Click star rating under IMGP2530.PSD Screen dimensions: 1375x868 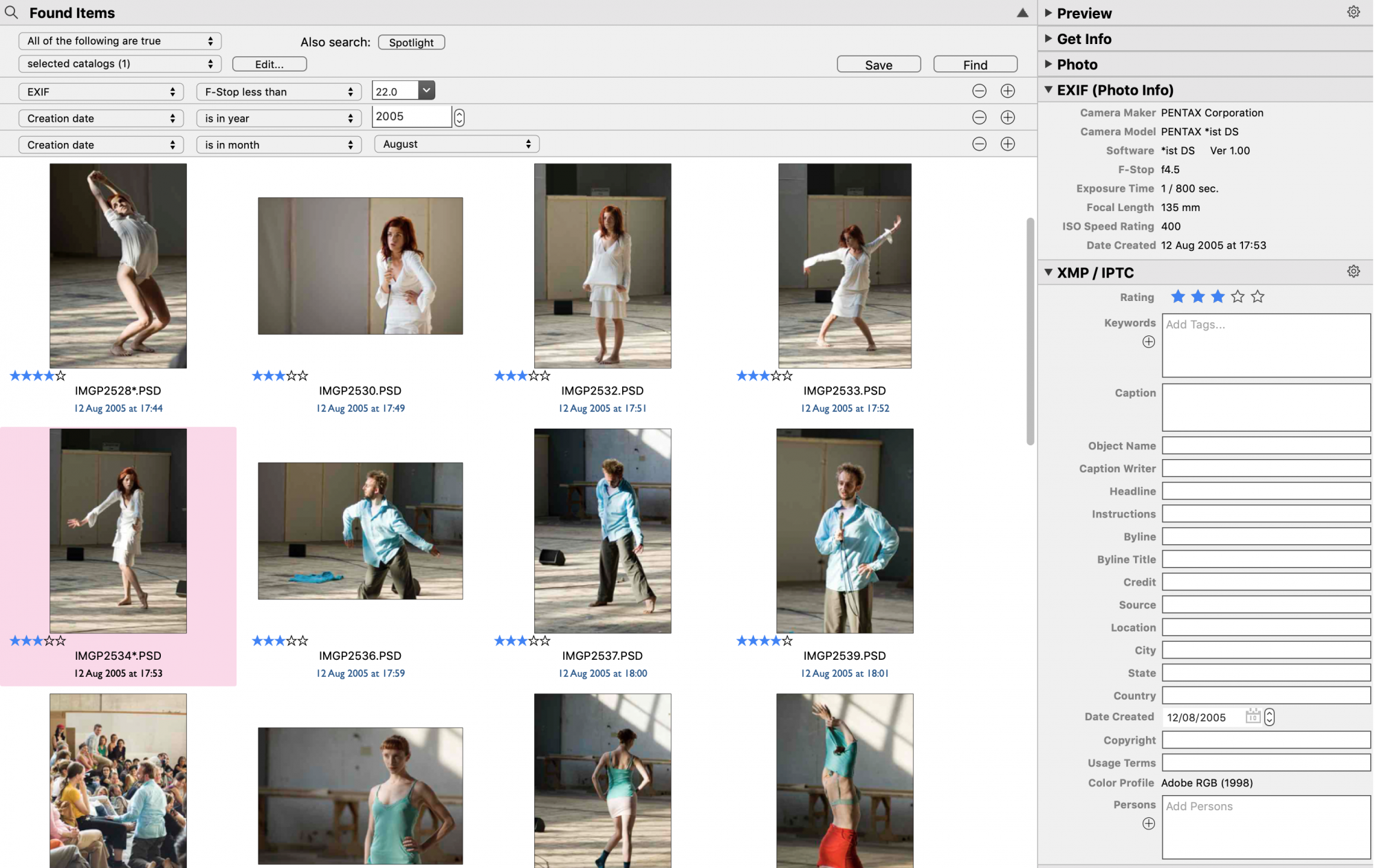point(280,375)
